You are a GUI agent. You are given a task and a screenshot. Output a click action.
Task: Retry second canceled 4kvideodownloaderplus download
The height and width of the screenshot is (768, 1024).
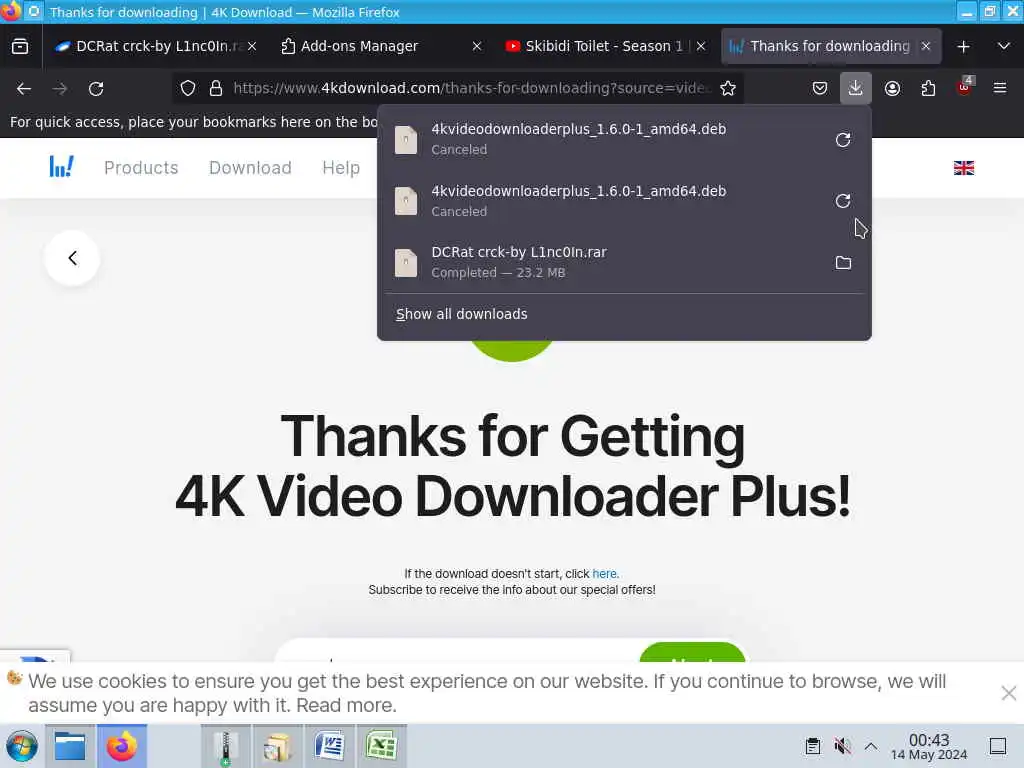(x=843, y=200)
